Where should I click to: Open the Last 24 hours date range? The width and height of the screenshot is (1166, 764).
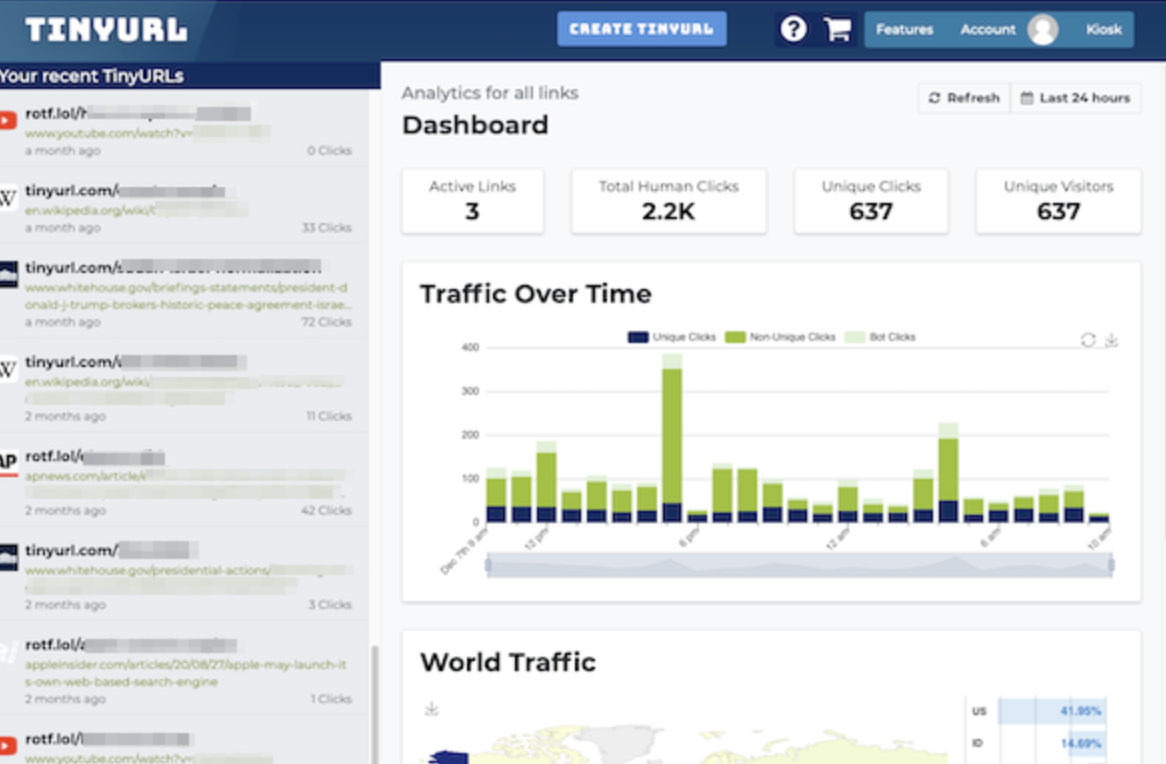click(1075, 97)
